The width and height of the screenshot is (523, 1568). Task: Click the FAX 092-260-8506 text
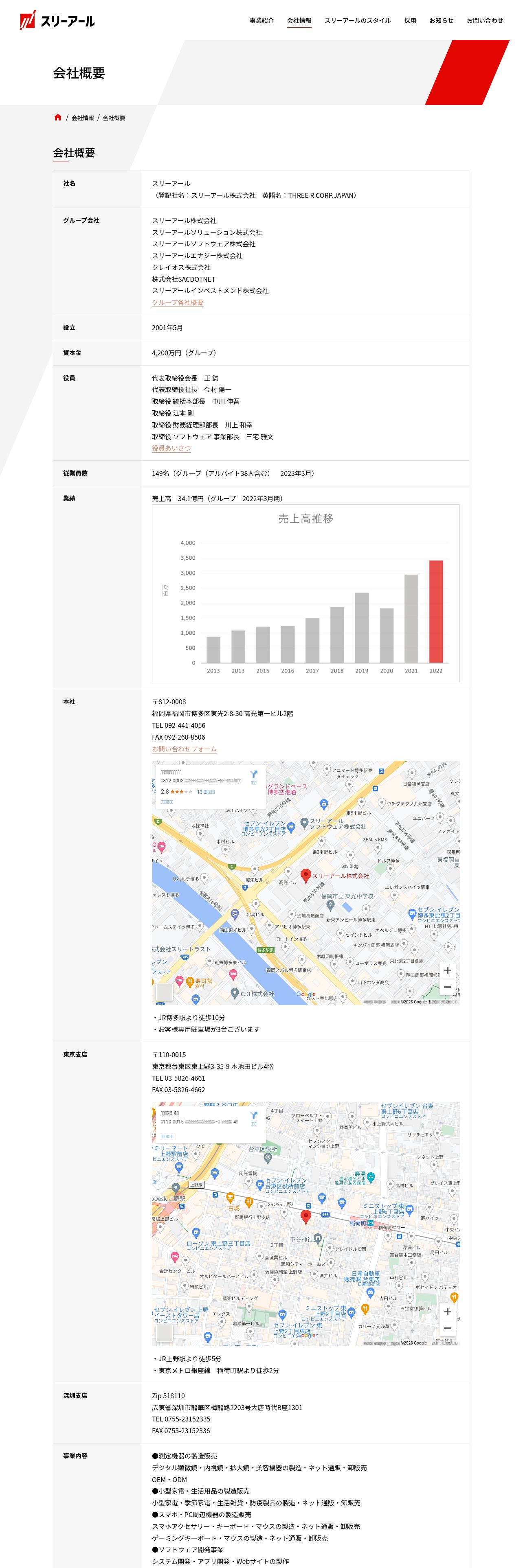179,737
